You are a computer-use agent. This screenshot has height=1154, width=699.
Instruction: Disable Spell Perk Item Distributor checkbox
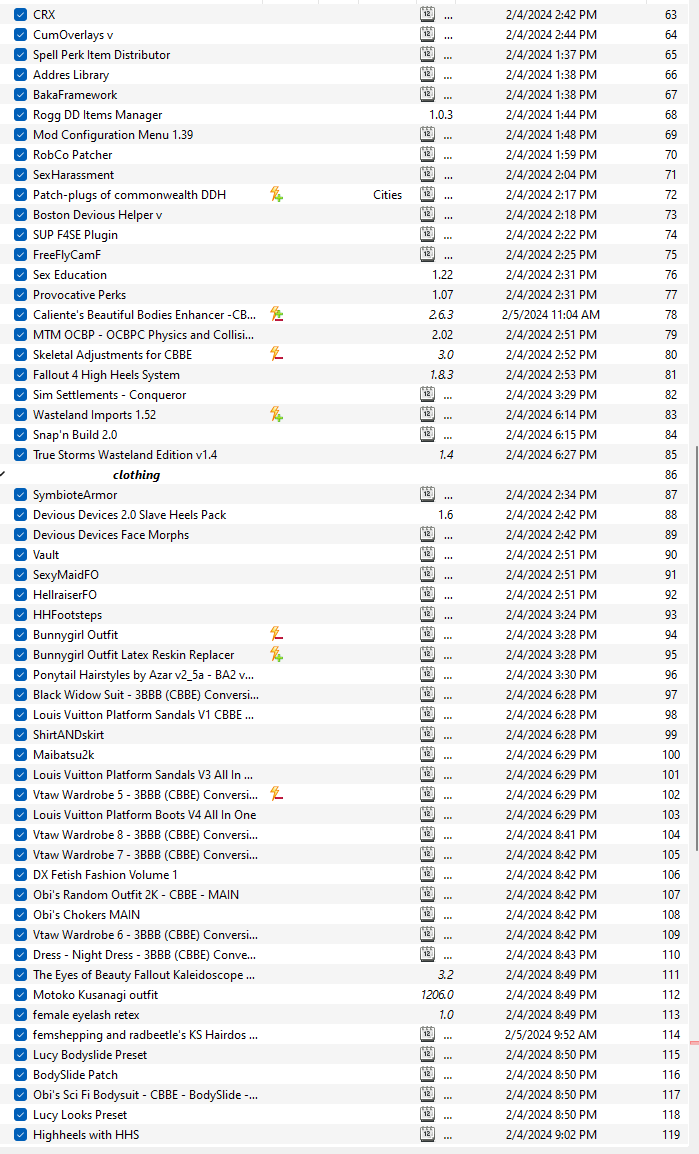(x=21, y=54)
